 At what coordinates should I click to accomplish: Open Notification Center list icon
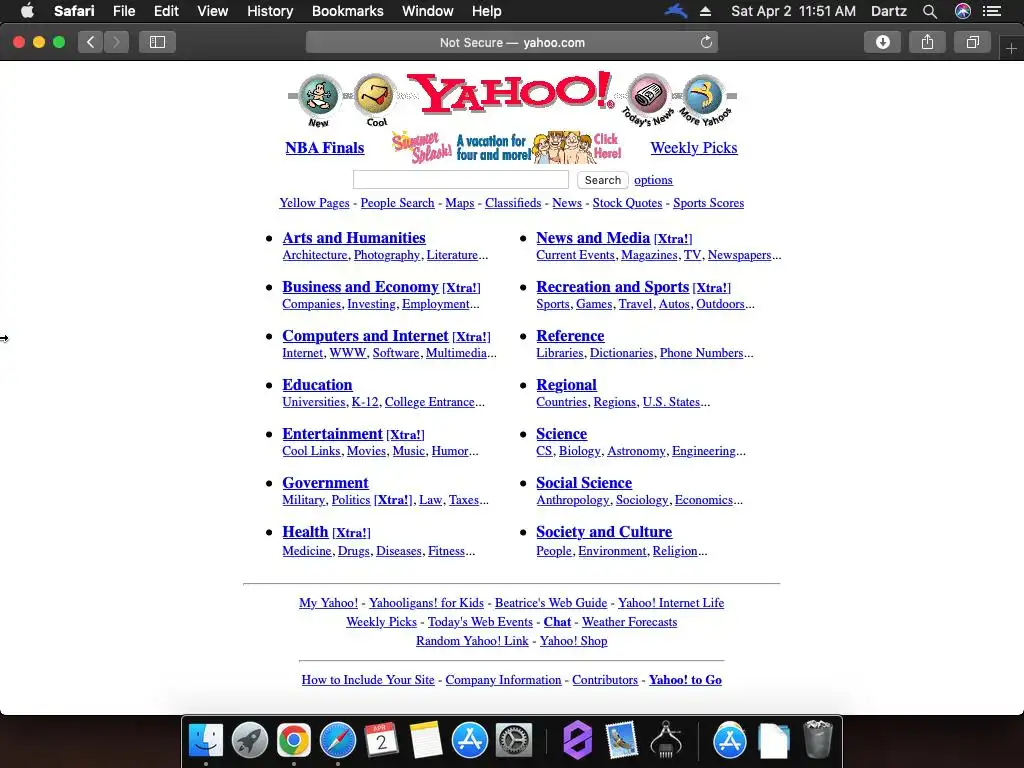click(992, 11)
